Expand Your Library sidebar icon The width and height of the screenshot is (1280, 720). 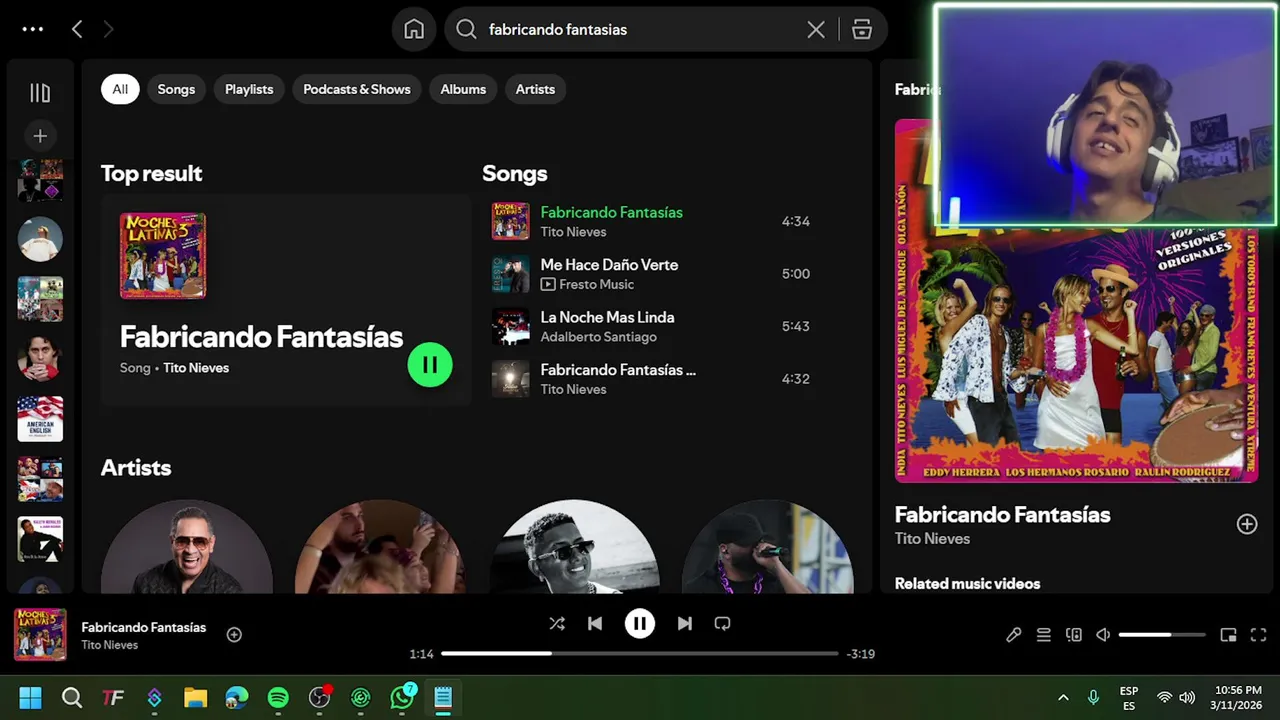click(x=40, y=93)
